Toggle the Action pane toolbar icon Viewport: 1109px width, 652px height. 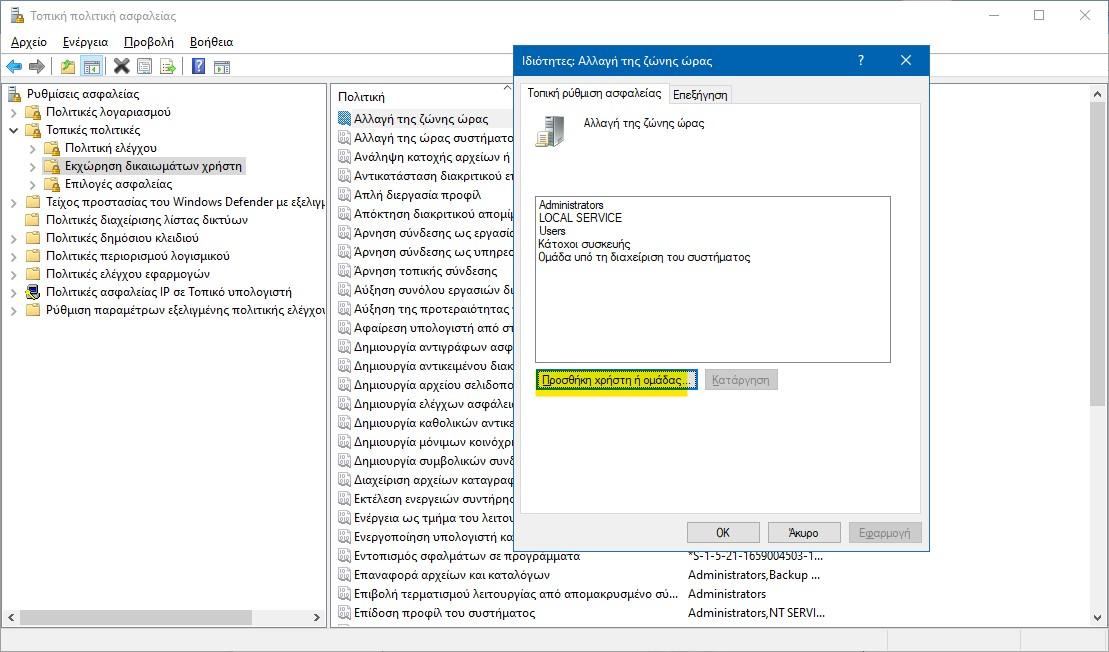tap(222, 66)
